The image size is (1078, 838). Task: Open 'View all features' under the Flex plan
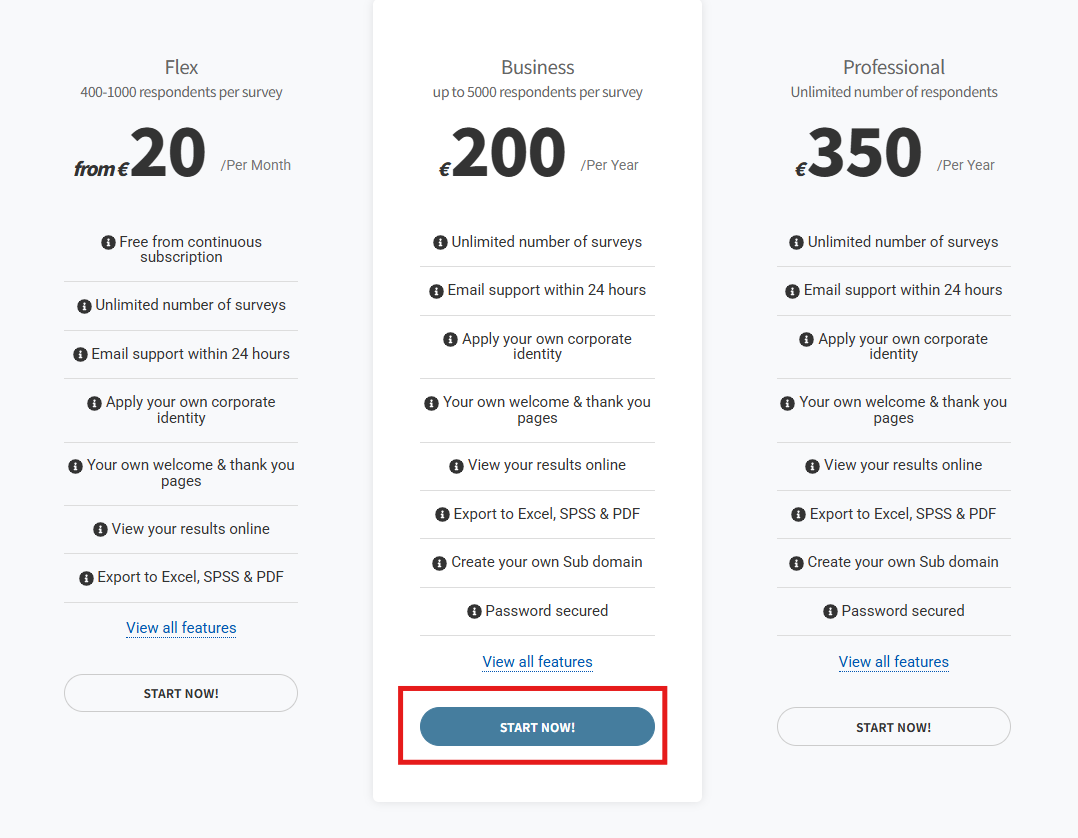[181, 628]
